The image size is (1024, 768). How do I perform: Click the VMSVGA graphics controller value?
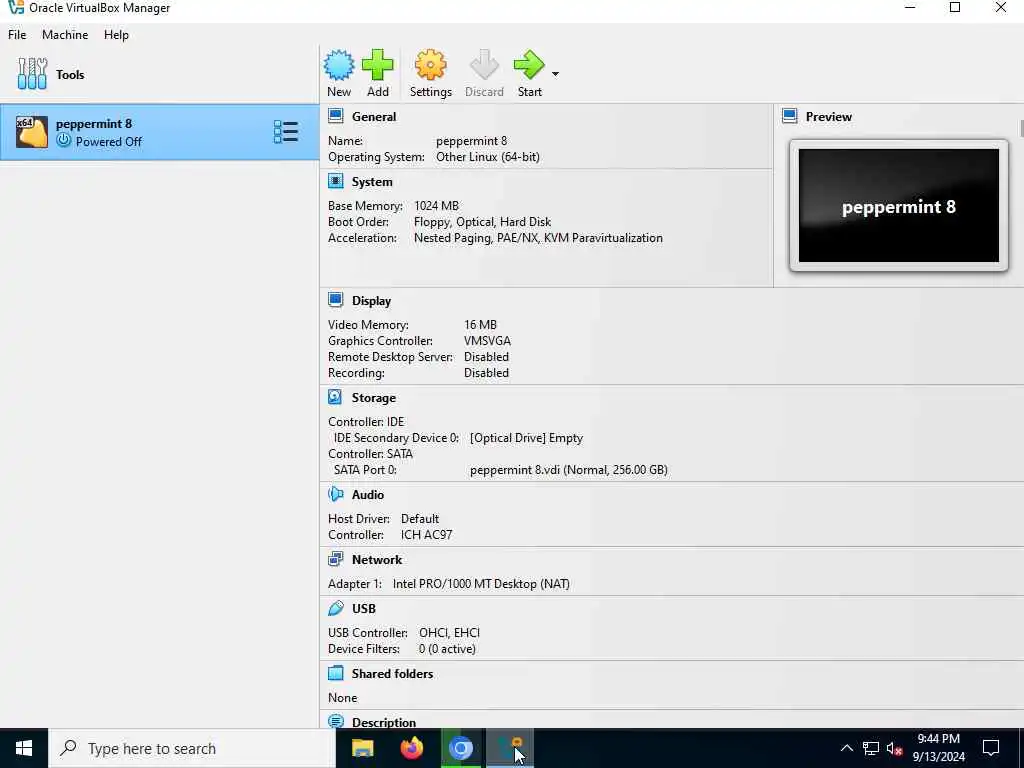487,341
